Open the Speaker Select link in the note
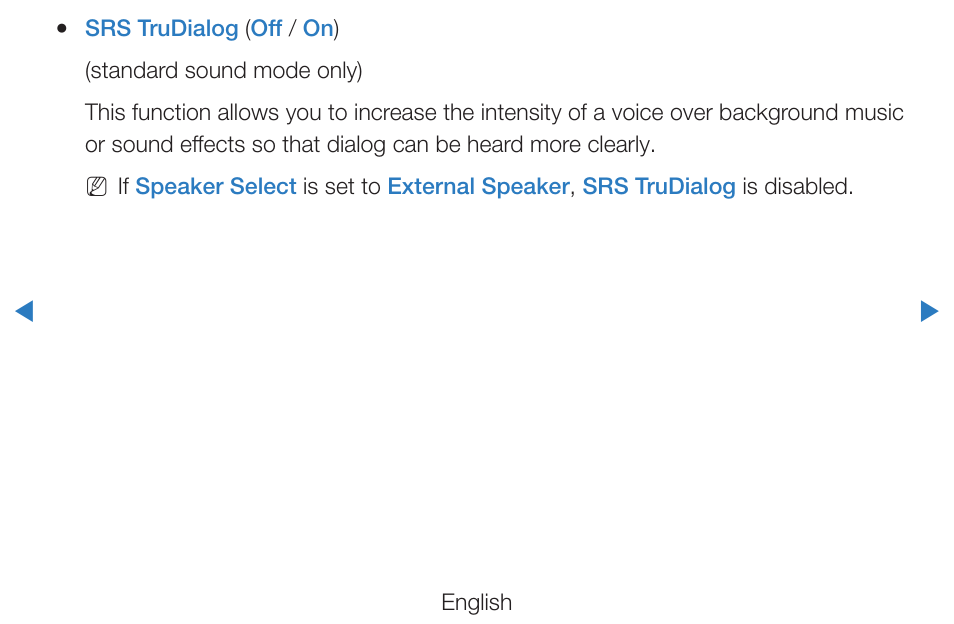This screenshot has height=624, width=954. point(215,187)
